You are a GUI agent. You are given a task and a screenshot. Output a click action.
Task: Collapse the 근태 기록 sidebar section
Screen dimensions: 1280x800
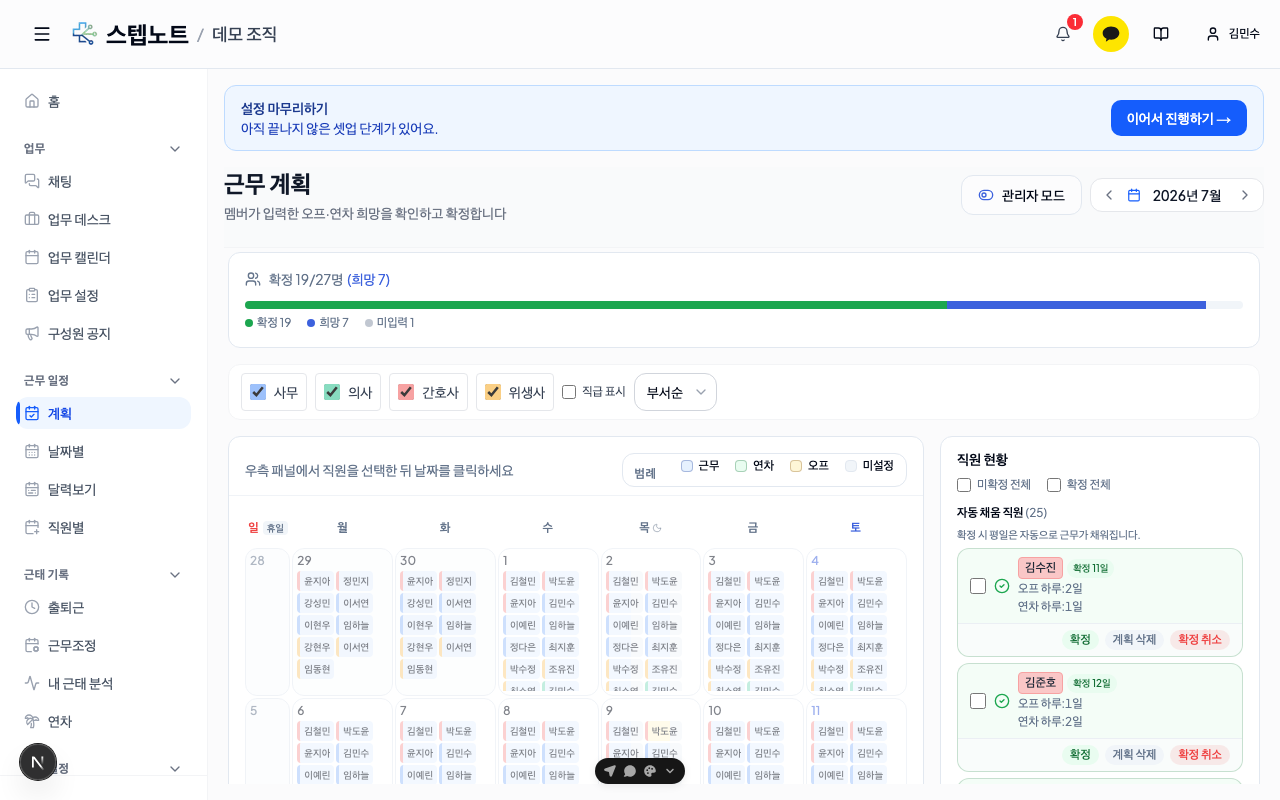coord(175,574)
